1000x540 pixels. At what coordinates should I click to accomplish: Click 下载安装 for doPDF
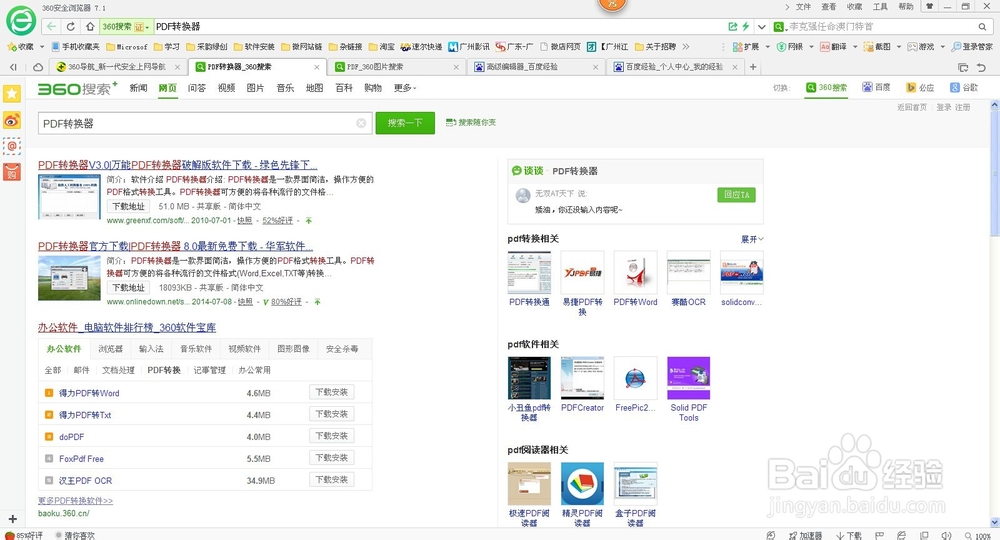pyautogui.click(x=332, y=436)
